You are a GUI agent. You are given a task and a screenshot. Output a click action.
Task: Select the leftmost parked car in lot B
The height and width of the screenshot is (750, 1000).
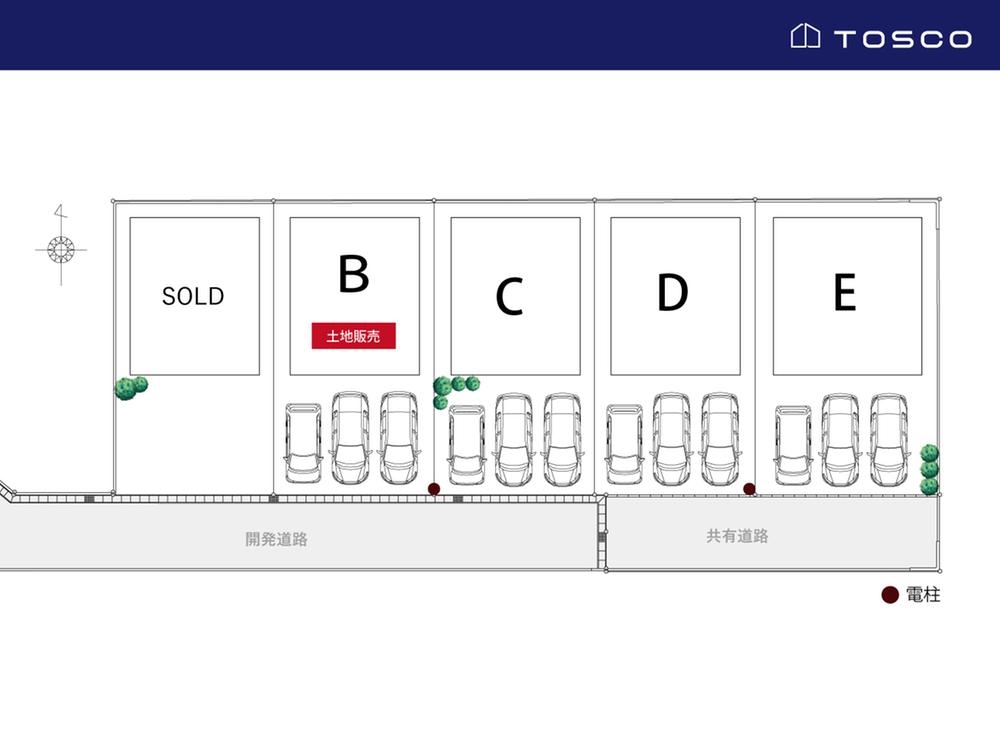pyautogui.click(x=302, y=442)
